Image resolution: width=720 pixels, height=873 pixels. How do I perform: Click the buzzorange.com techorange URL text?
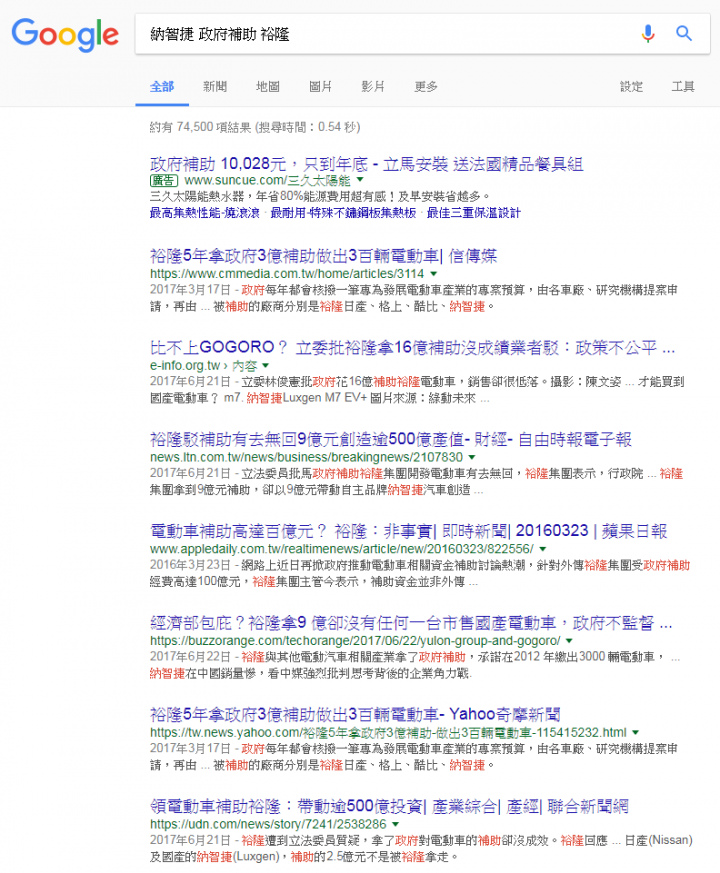(355, 641)
